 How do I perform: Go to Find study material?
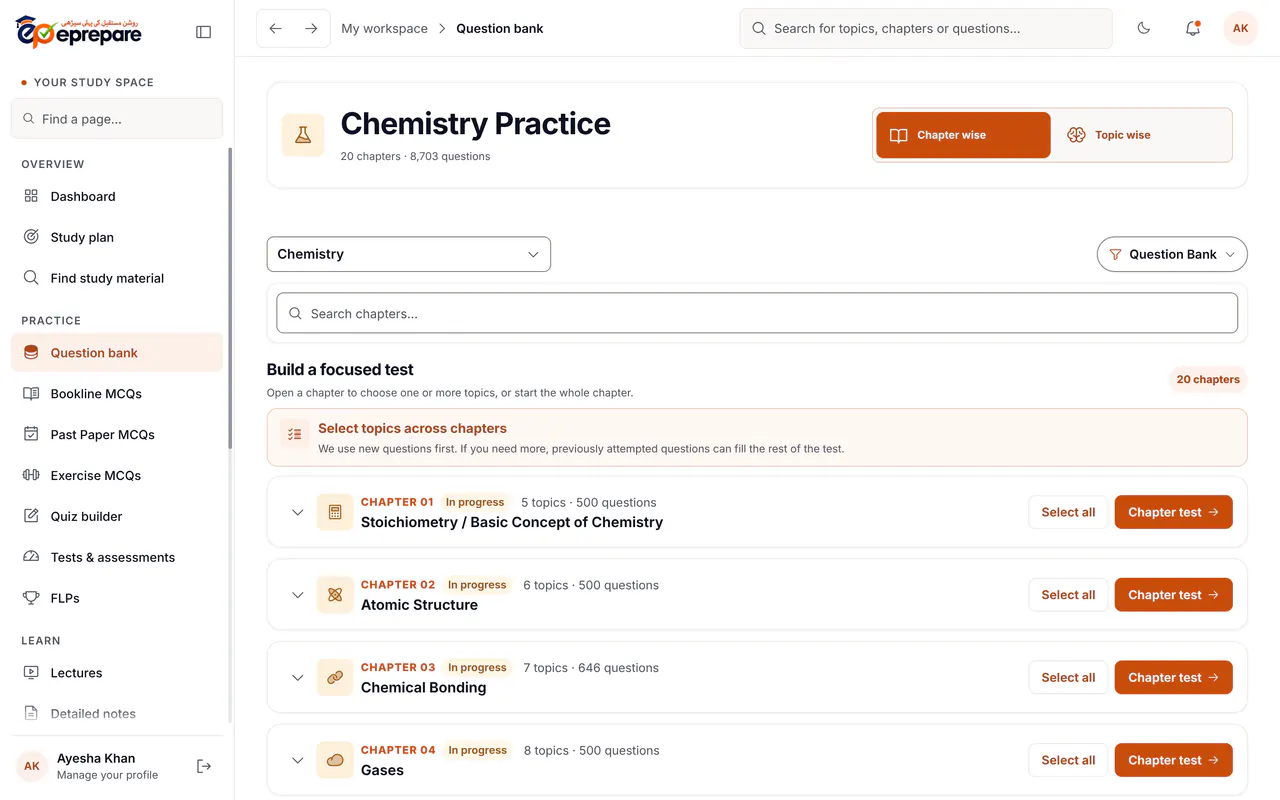pos(117,278)
